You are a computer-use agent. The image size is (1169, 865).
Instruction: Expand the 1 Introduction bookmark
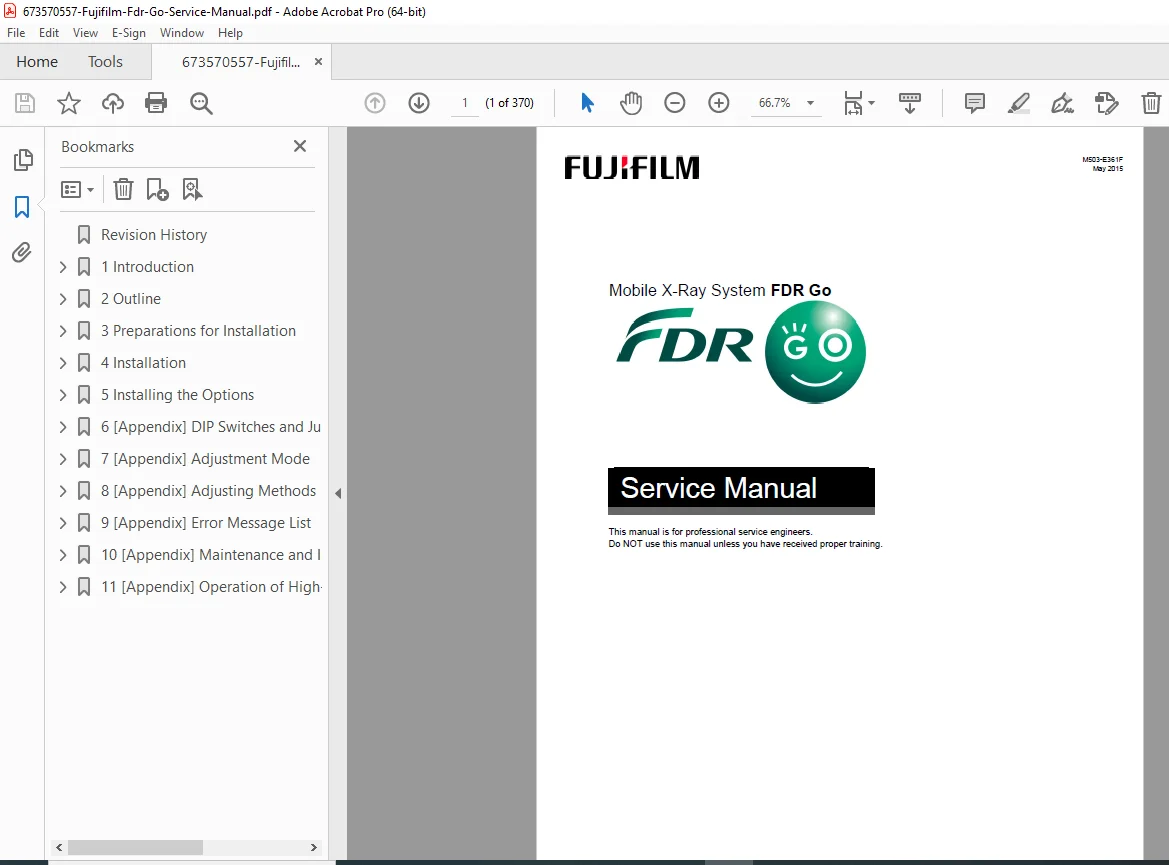pyautogui.click(x=63, y=267)
